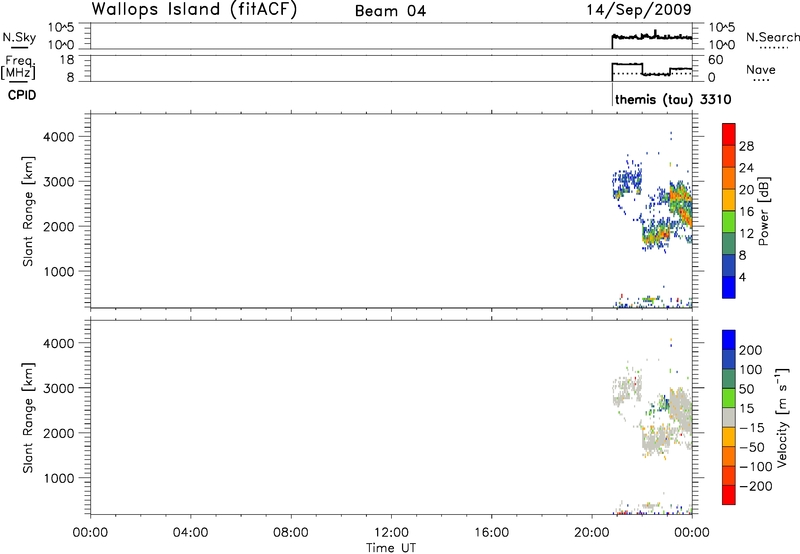Click the "Slant Range [km]" label of the power panel
Viewport: 800px width, 554px height.
coord(28,211)
